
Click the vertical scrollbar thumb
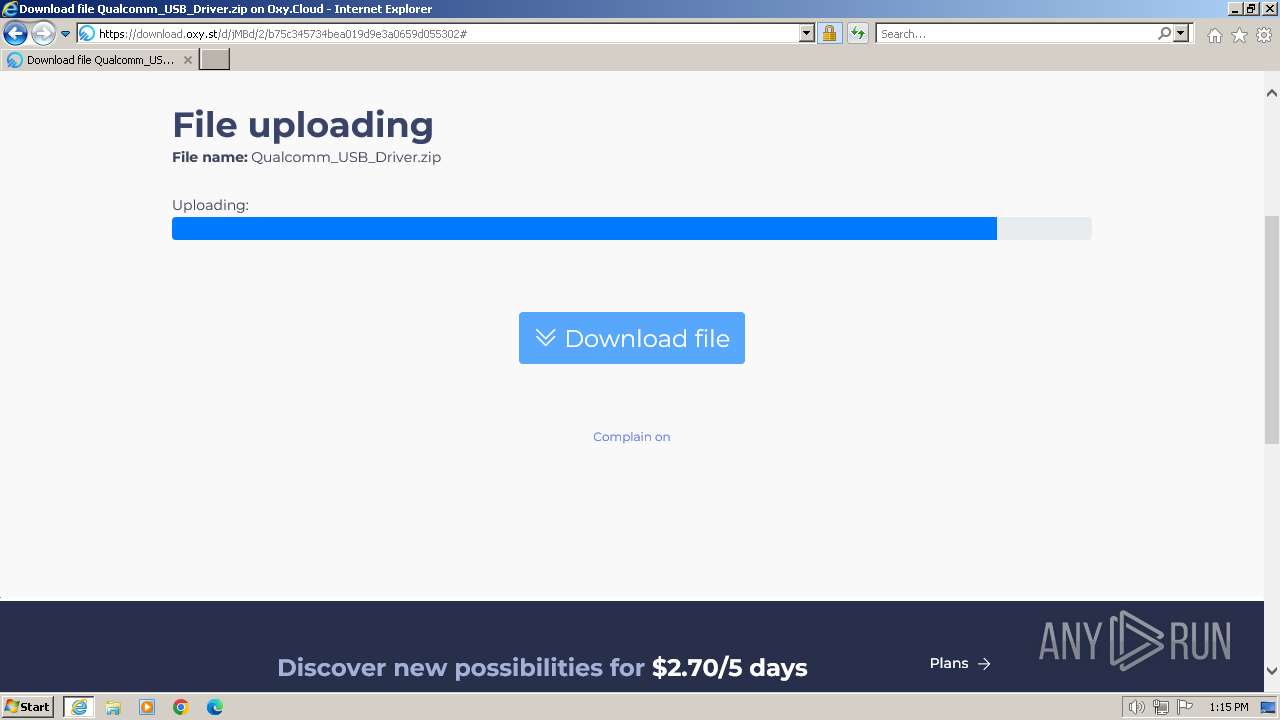click(x=1272, y=330)
